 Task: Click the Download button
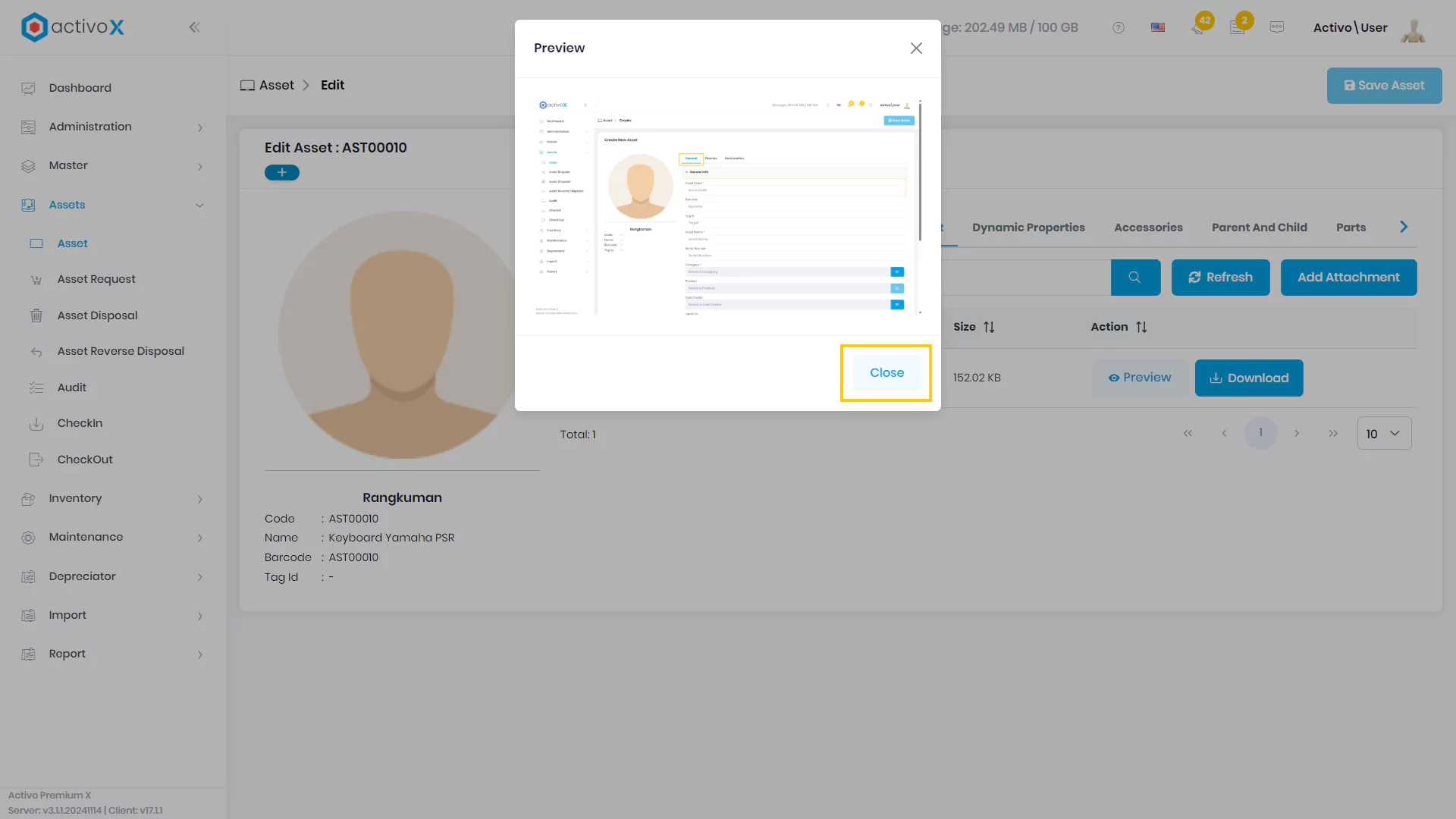click(x=1249, y=378)
